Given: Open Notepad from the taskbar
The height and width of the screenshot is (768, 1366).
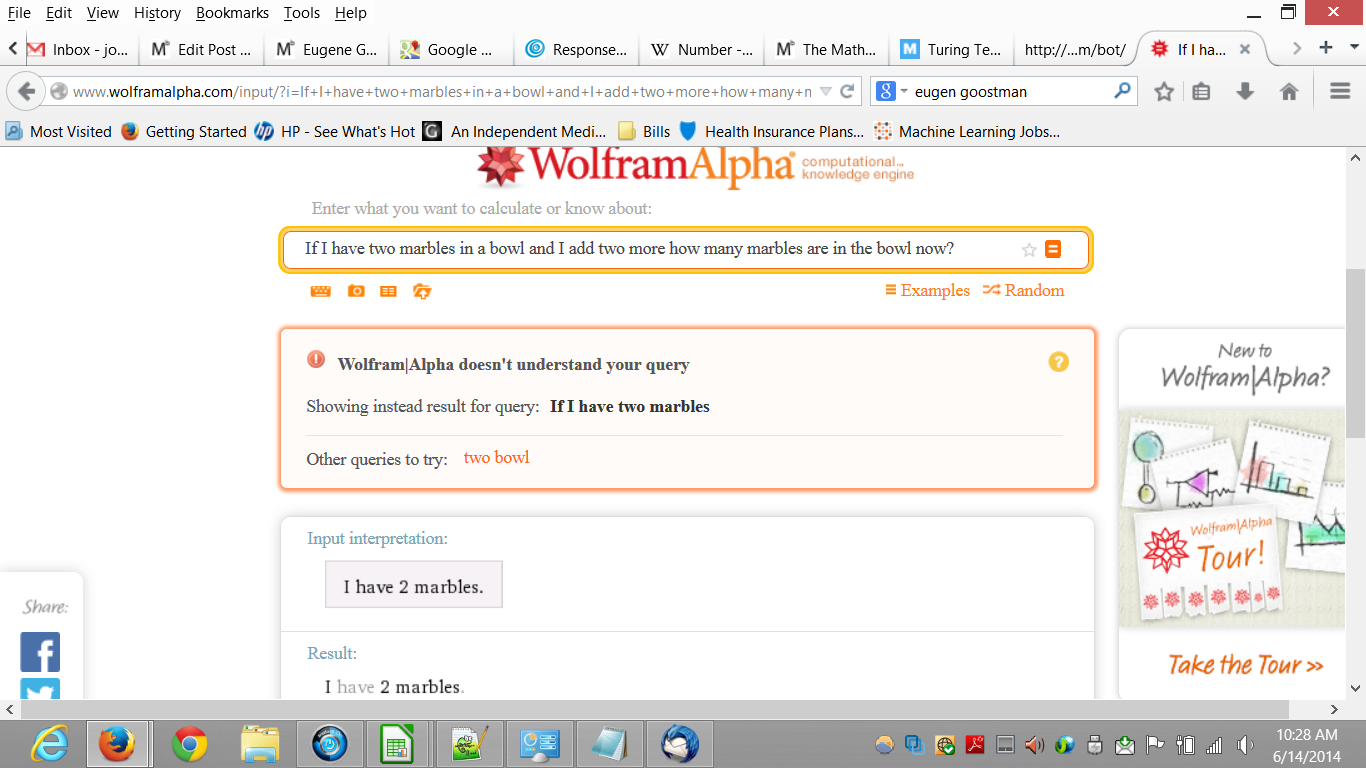Looking at the screenshot, I should point(608,744).
